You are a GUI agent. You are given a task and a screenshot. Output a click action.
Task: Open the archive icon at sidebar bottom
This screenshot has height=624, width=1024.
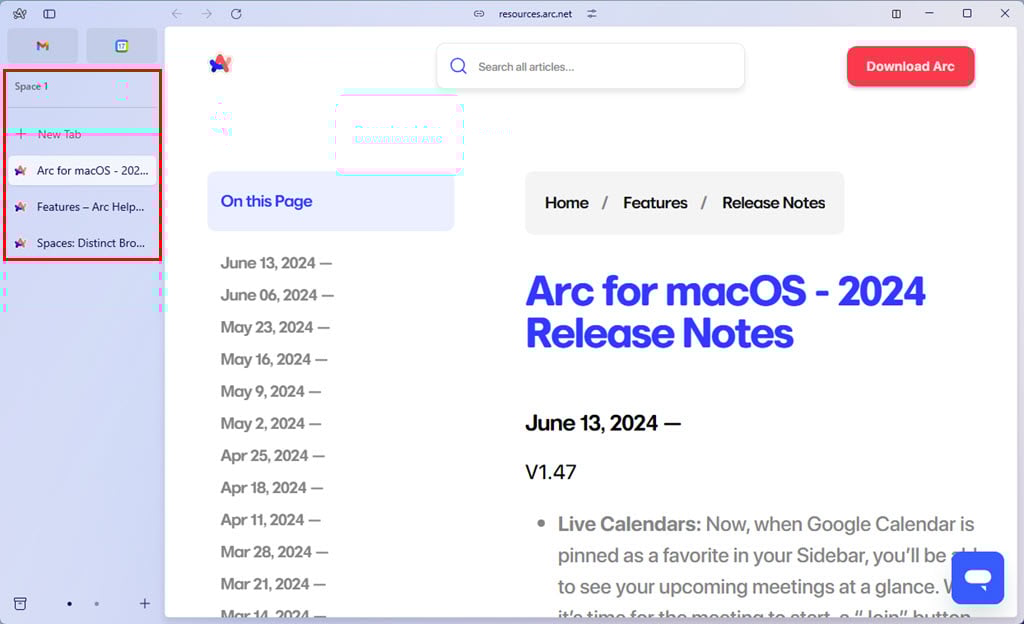click(x=20, y=603)
